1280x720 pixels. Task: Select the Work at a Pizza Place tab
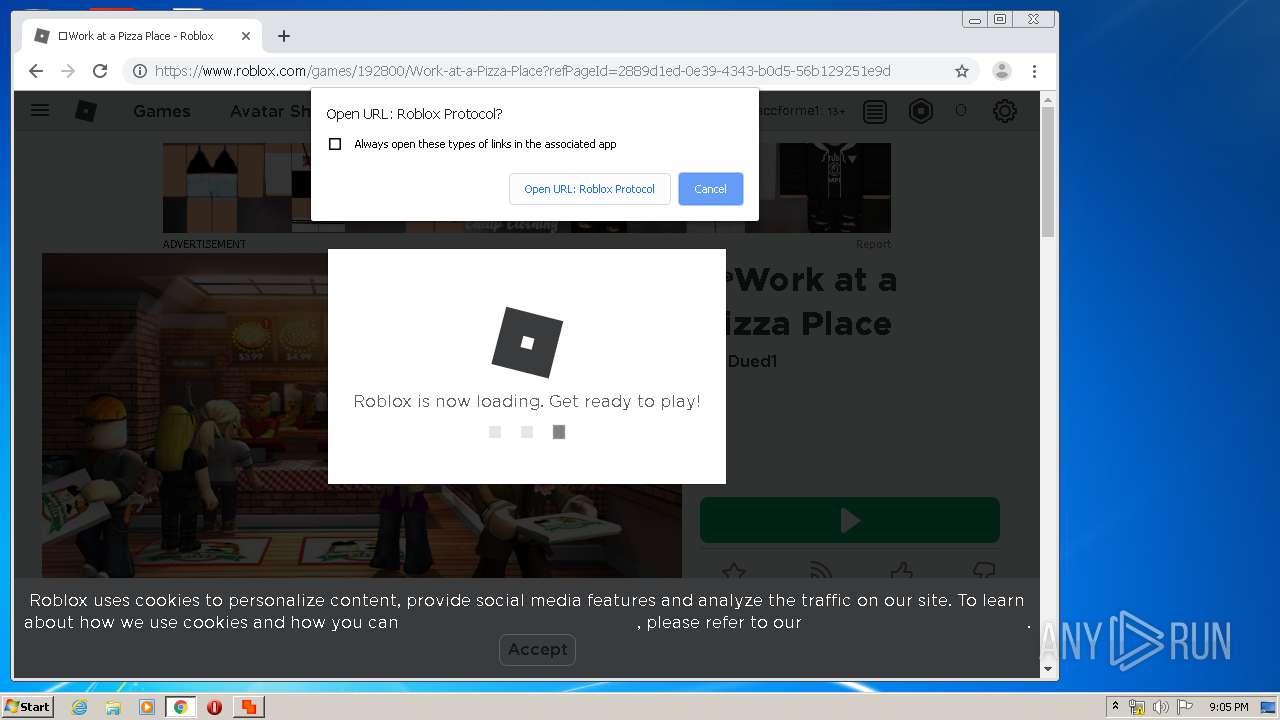pyautogui.click(x=140, y=36)
